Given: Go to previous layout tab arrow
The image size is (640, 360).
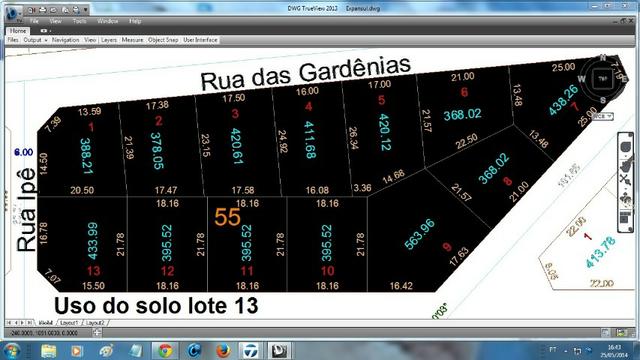Looking at the screenshot, I should tap(16, 322).
